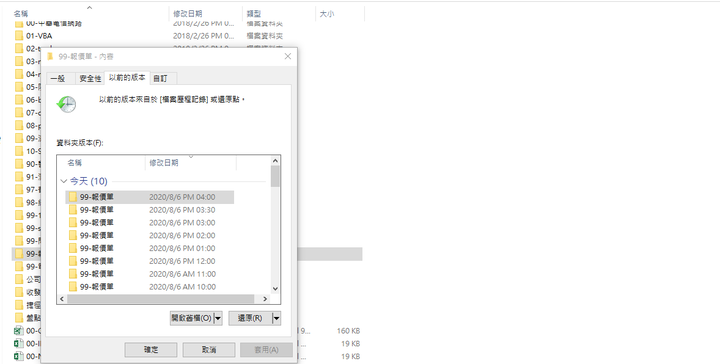Image resolution: width=720 pixels, height=364 pixels.
Task: Click the 01-VBA folder icon in Explorer
Action: pos(19,36)
